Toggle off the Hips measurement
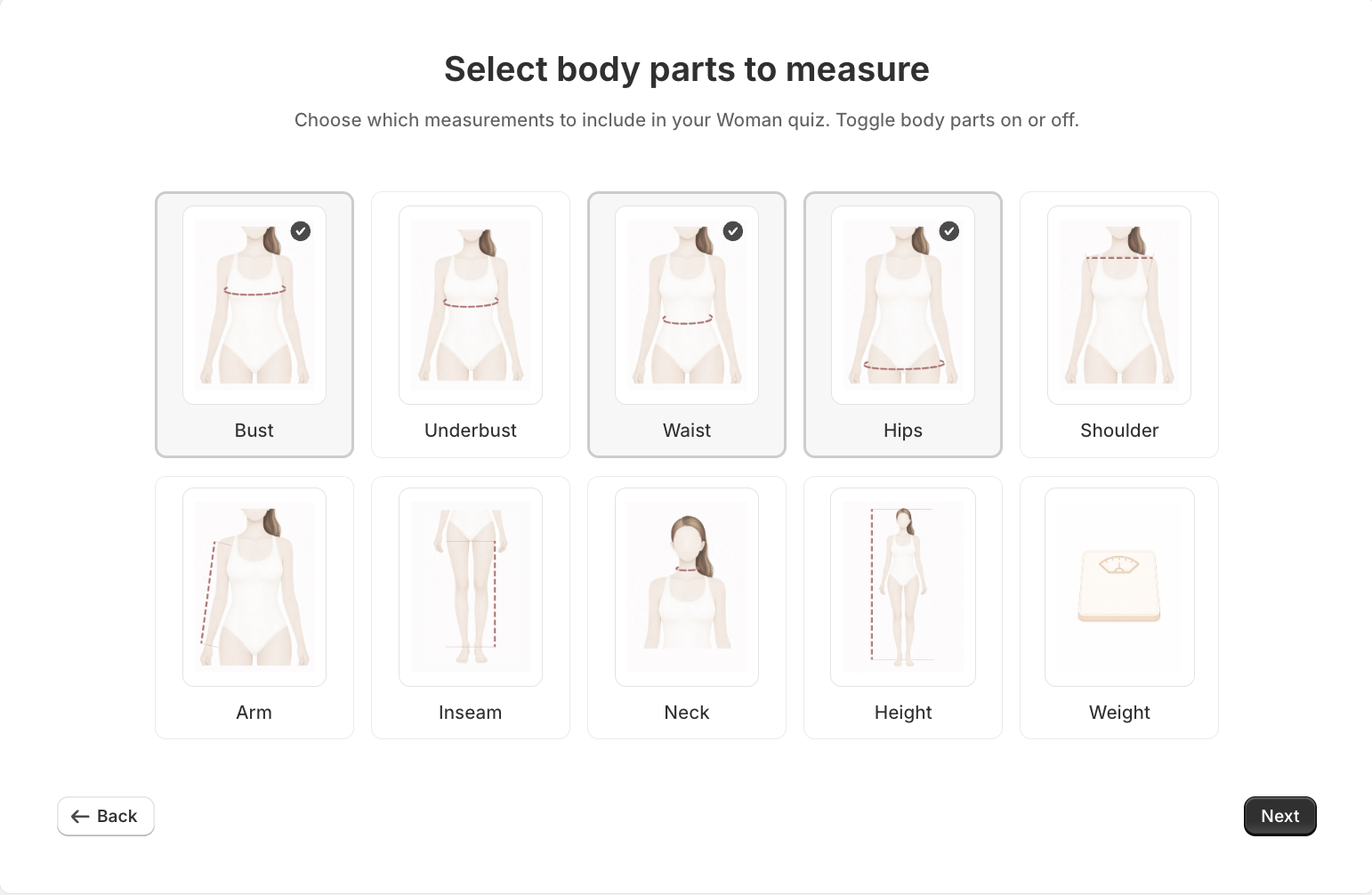The height and width of the screenshot is (895, 1372). [x=948, y=231]
